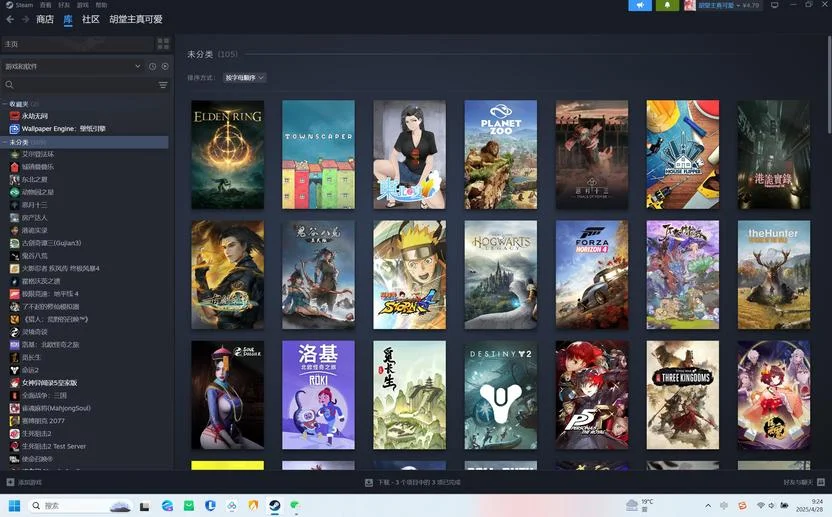Open the 按字母顺序 sort dropdown
Screen dimensions: 832x517
pyautogui.click(x=244, y=77)
